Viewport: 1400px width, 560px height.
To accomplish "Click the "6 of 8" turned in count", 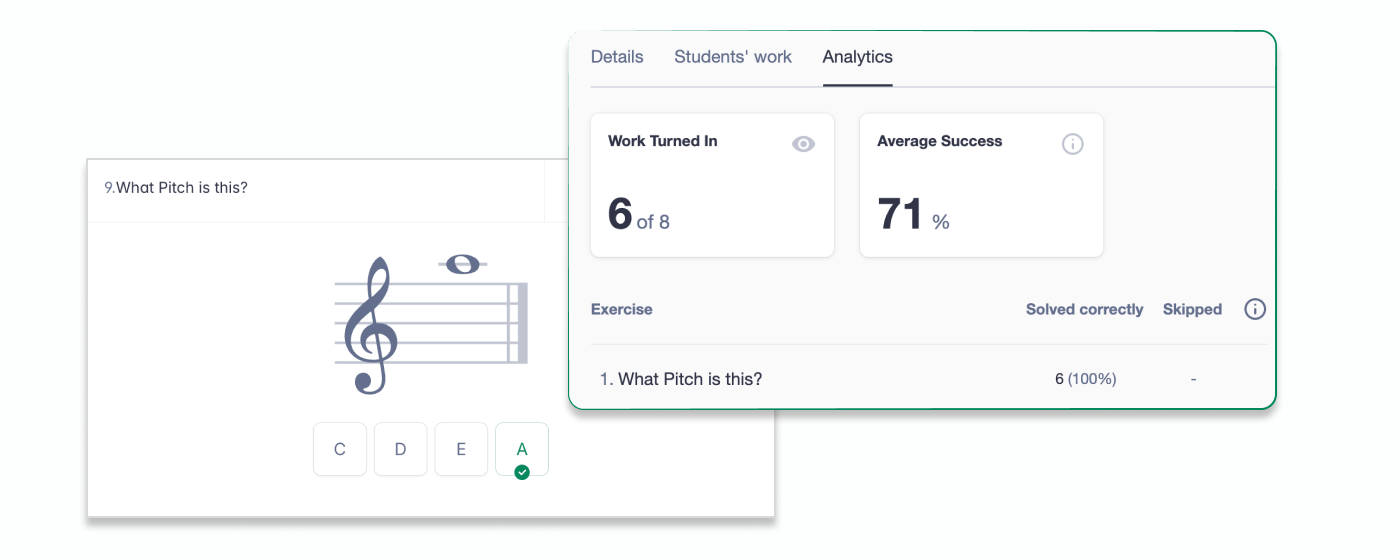I will pyautogui.click(x=639, y=215).
